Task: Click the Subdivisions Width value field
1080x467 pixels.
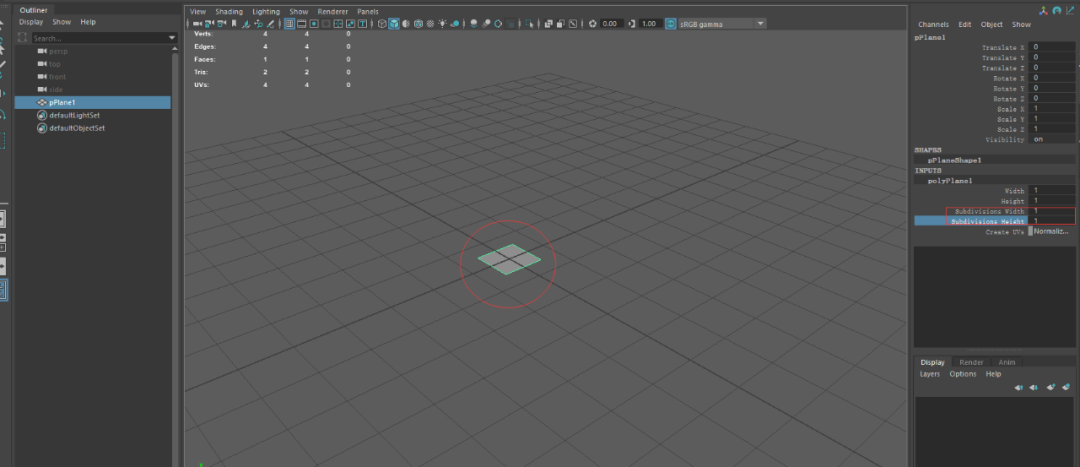Action: 1052,211
